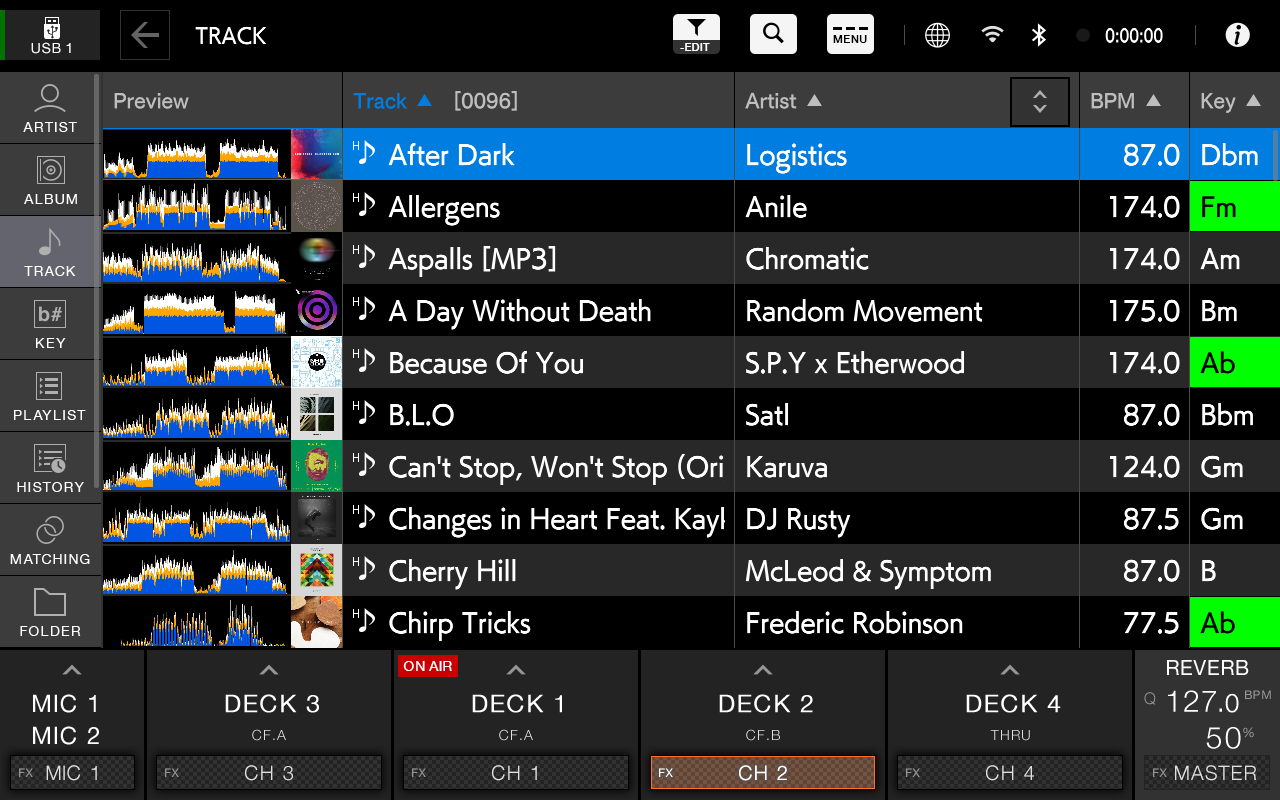
Task: Switch to the MATCHING browse category
Action: [x=50, y=540]
